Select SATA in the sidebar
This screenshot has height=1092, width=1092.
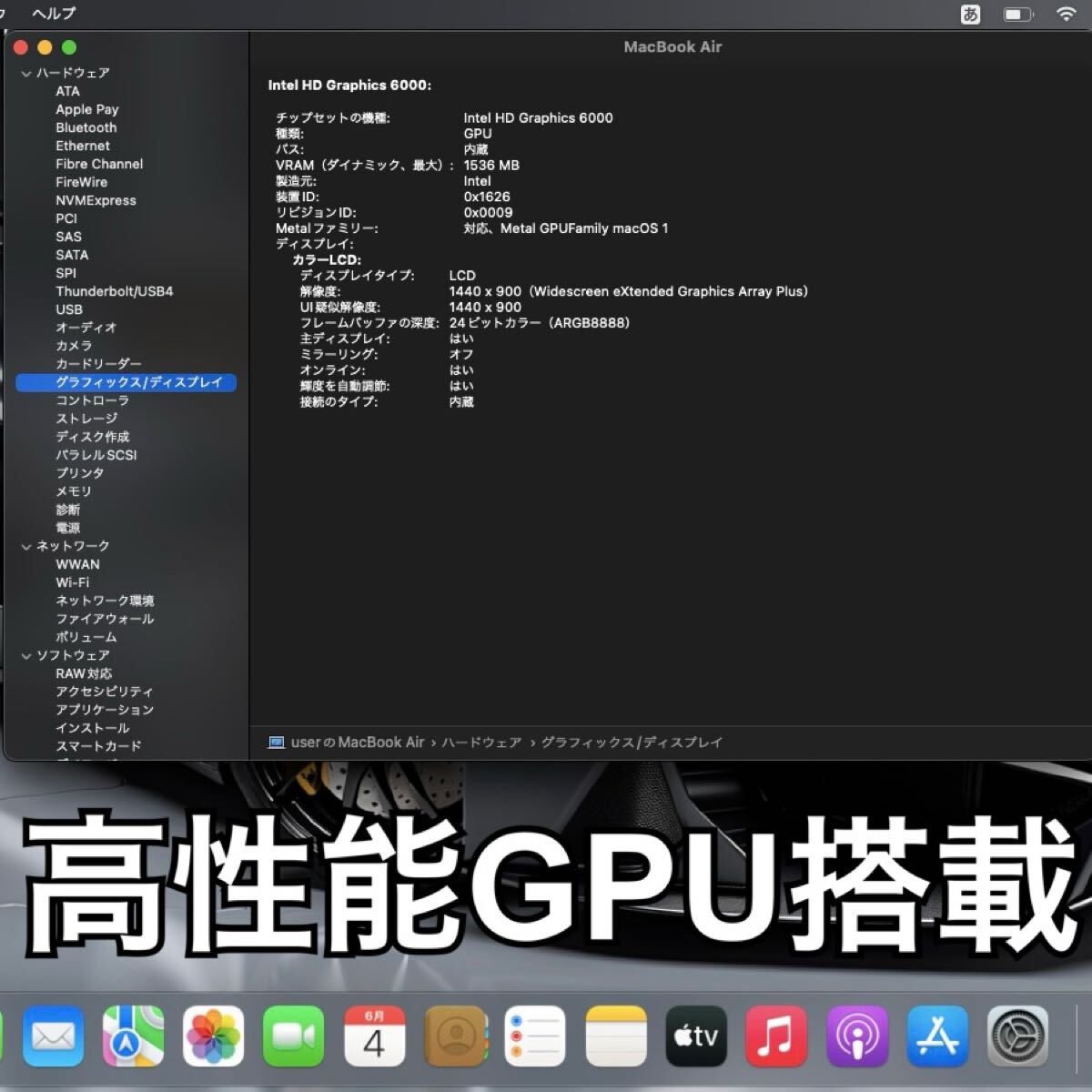[72, 255]
